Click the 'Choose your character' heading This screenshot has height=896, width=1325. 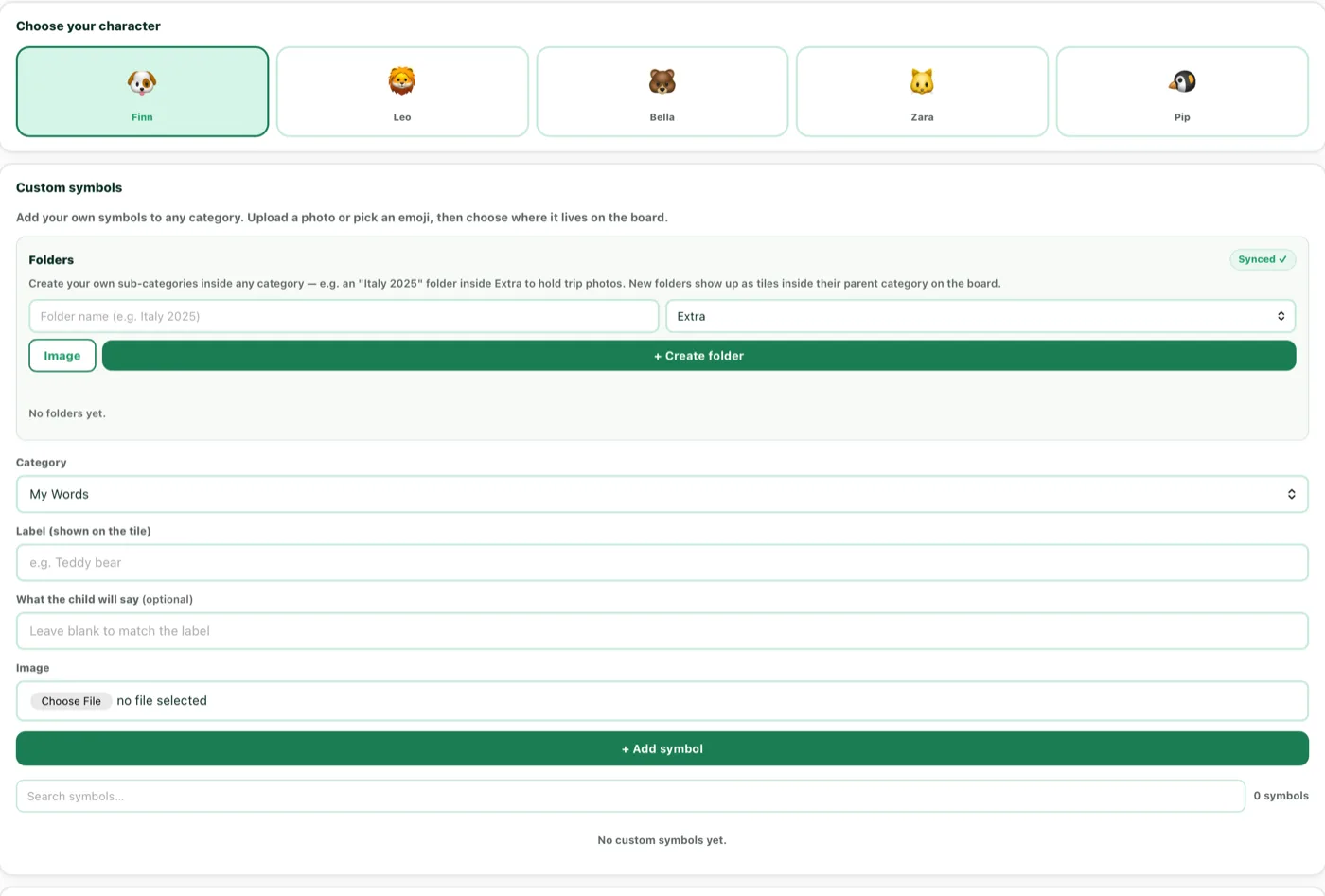88,26
